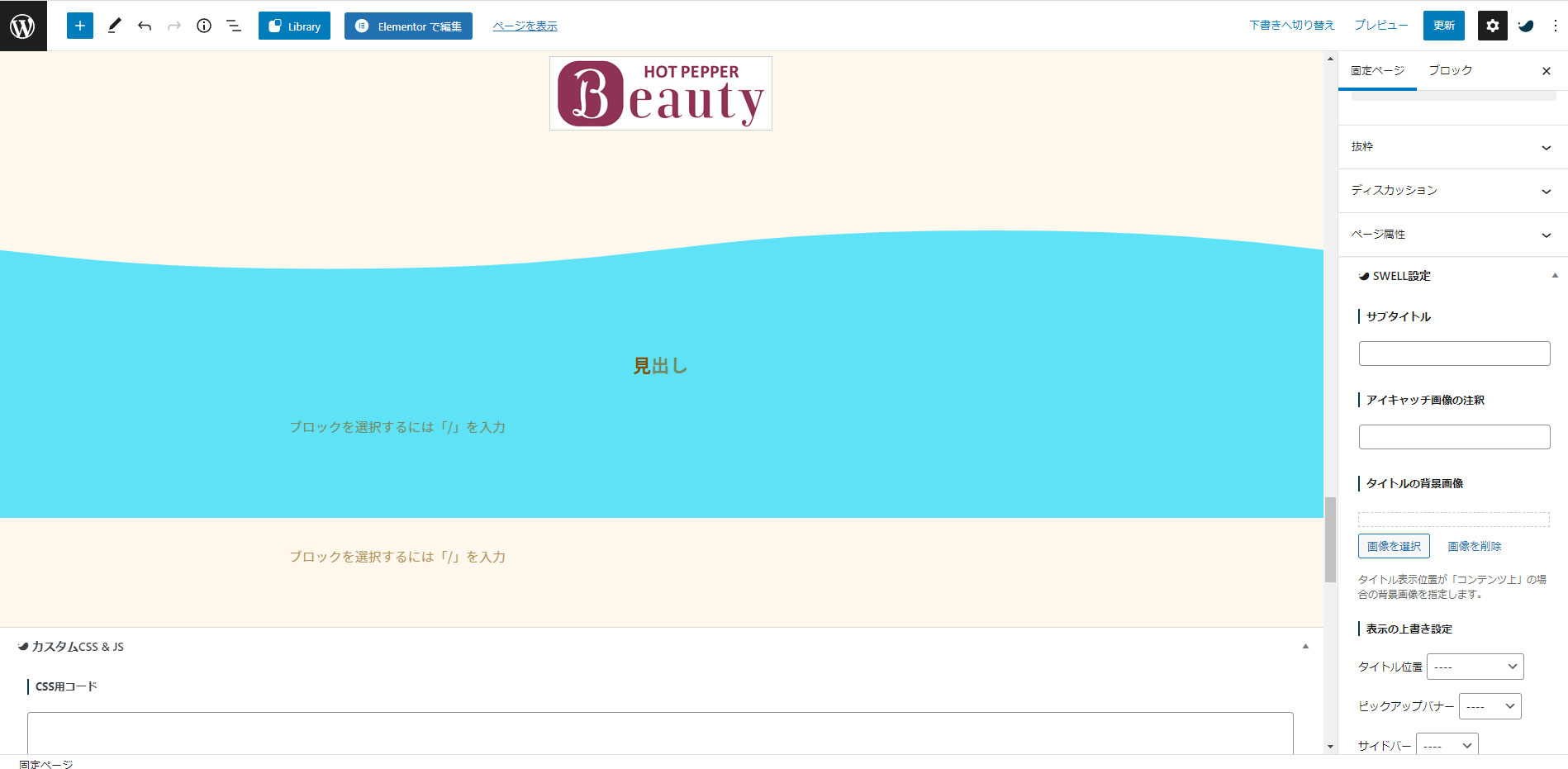Open the list view outline icon
The width and height of the screenshot is (1568, 769).
click(x=234, y=26)
